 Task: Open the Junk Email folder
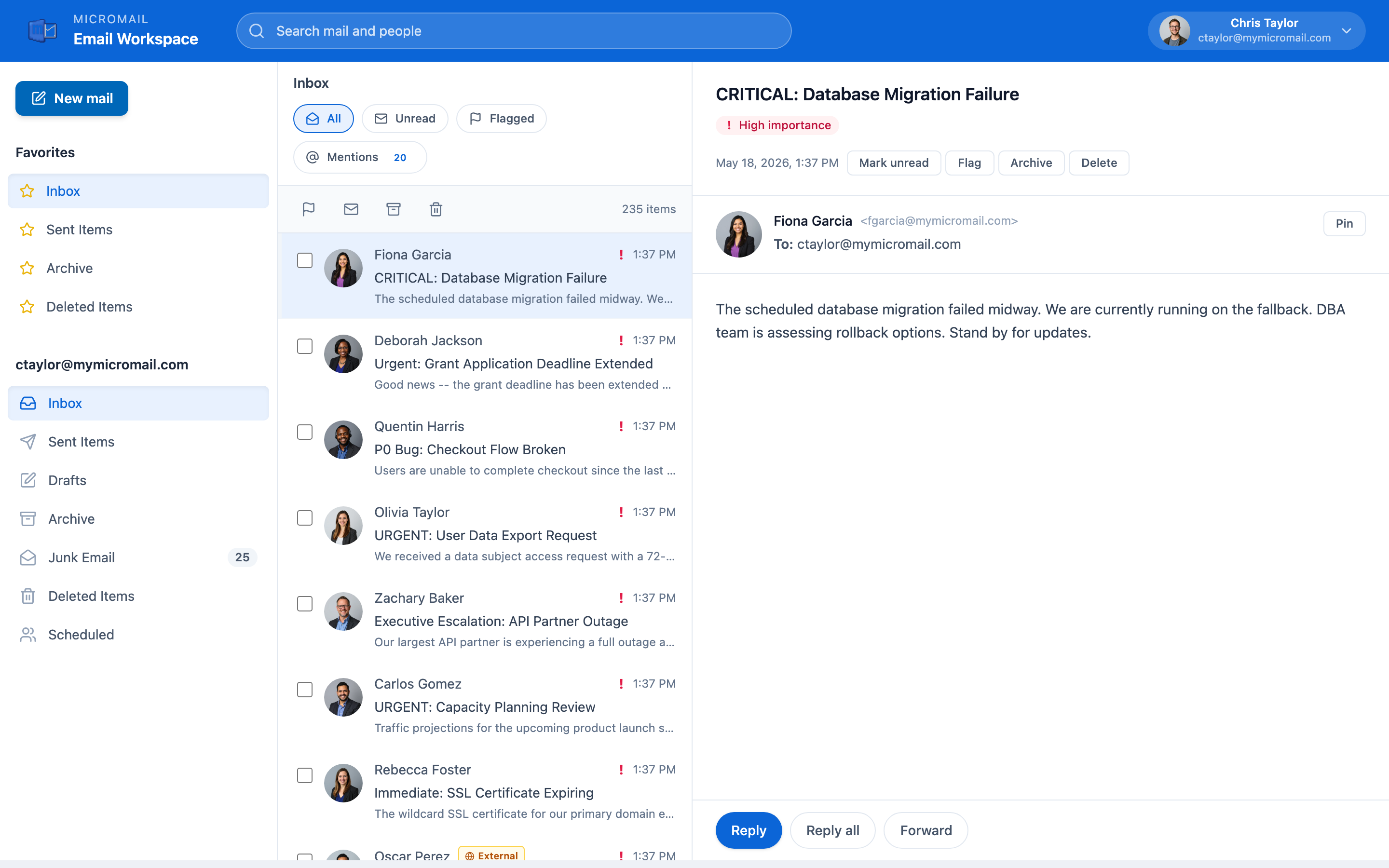point(138,557)
